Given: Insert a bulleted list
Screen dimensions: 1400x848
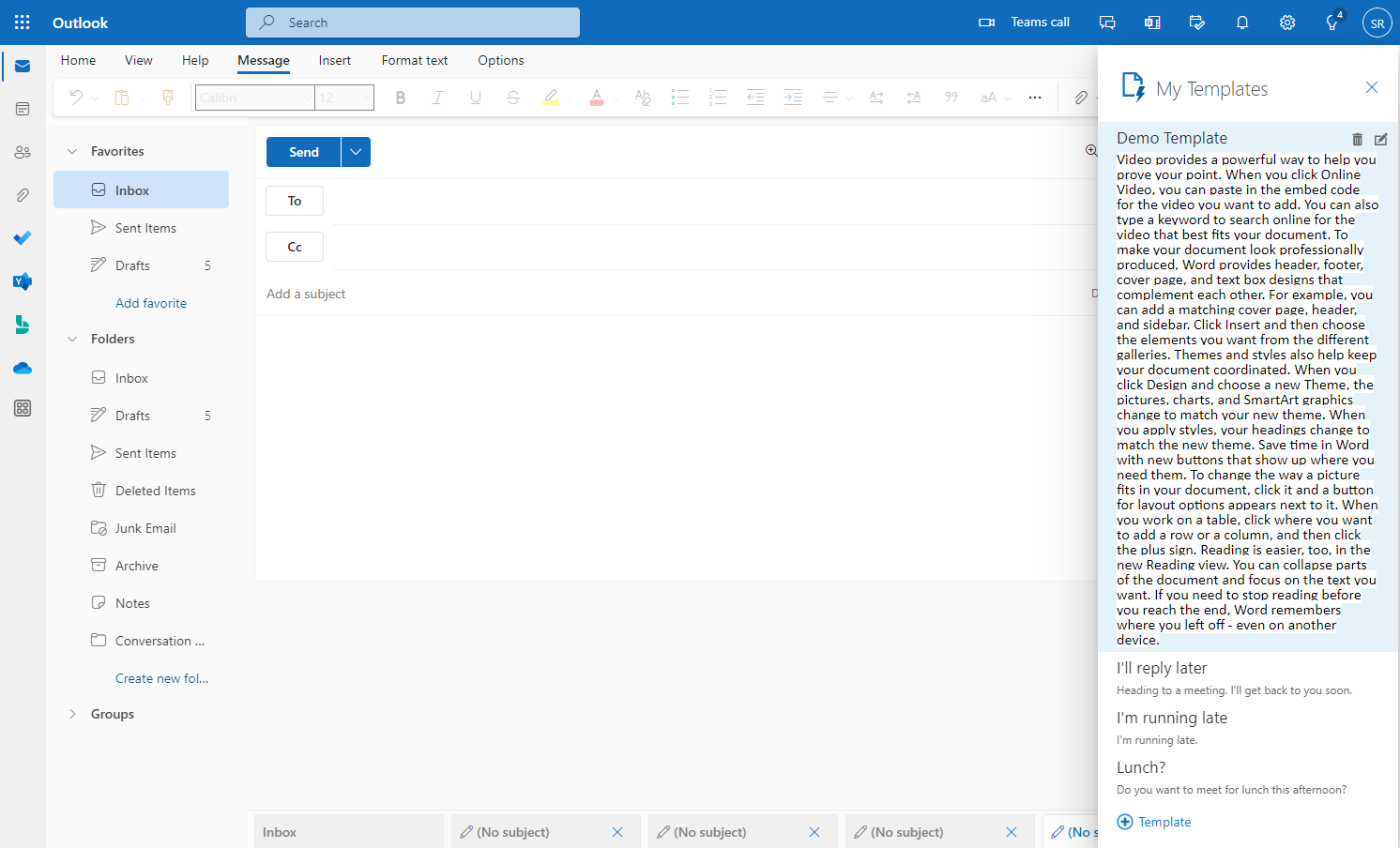Looking at the screenshot, I should (x=680, y=98).
